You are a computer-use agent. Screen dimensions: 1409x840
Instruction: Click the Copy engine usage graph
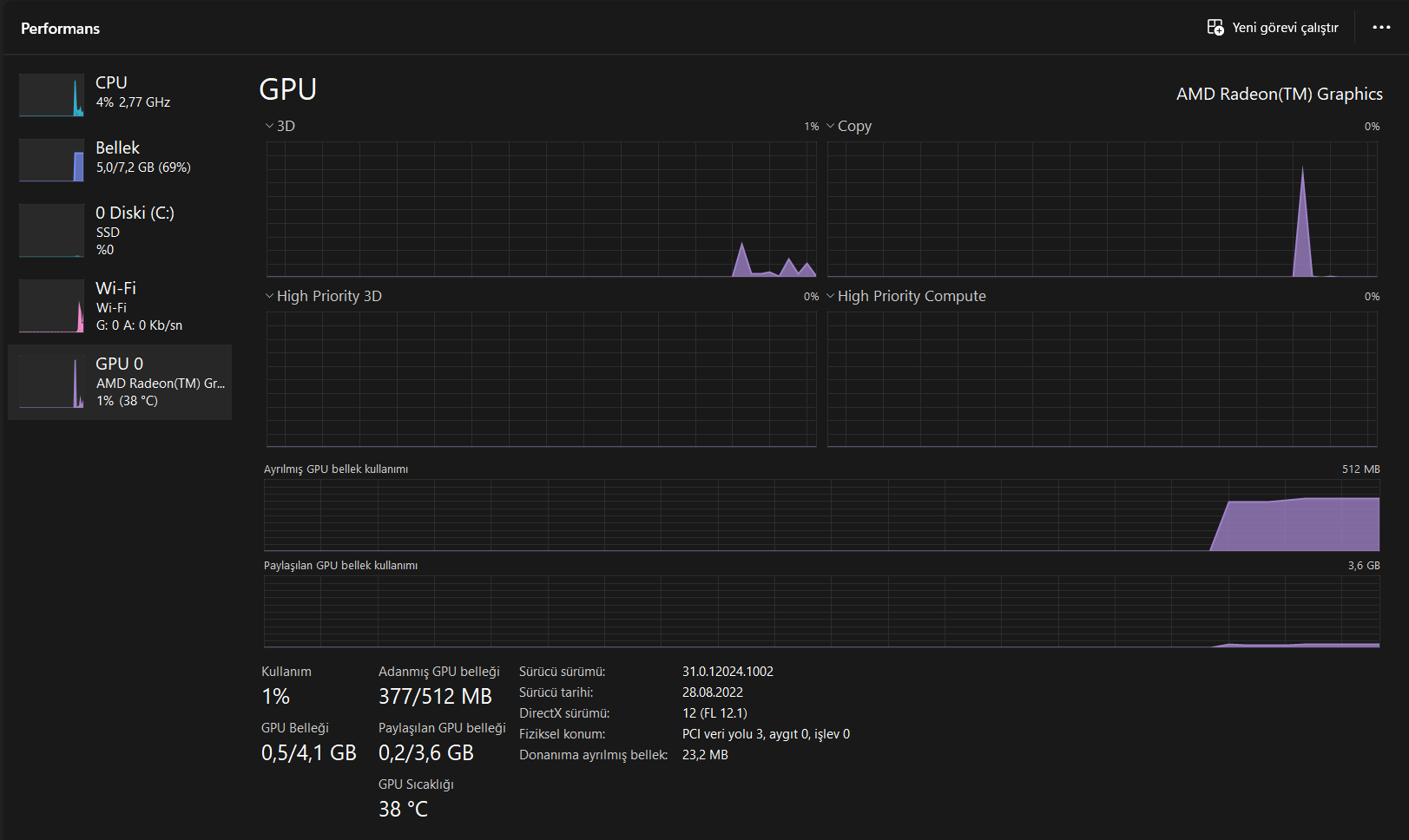[x=1102, y=209]
